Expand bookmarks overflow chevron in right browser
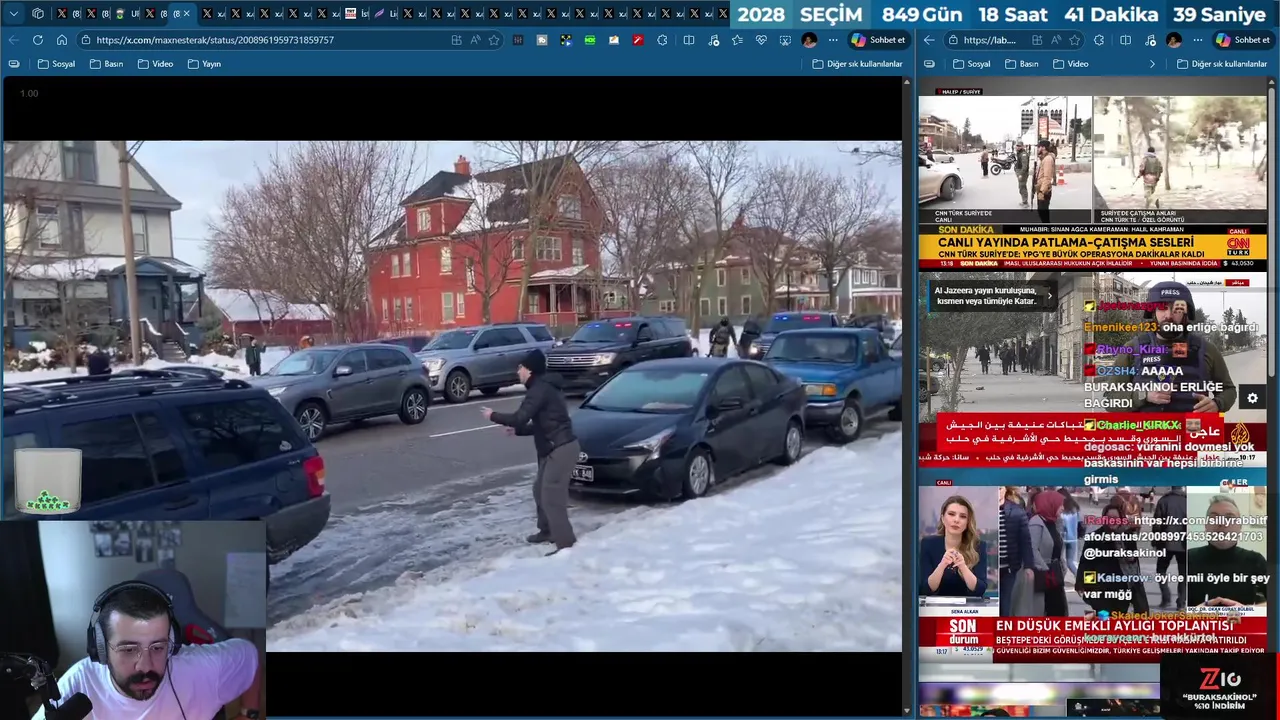Viewport: 1280px width, 720px height. (1152, 64)
